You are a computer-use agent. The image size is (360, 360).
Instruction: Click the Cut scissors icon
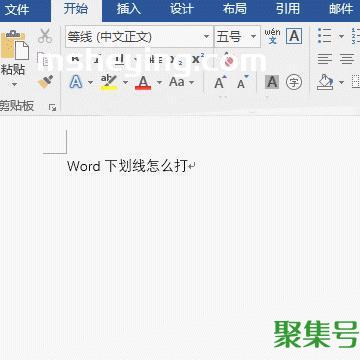click(x=45, y=36)
